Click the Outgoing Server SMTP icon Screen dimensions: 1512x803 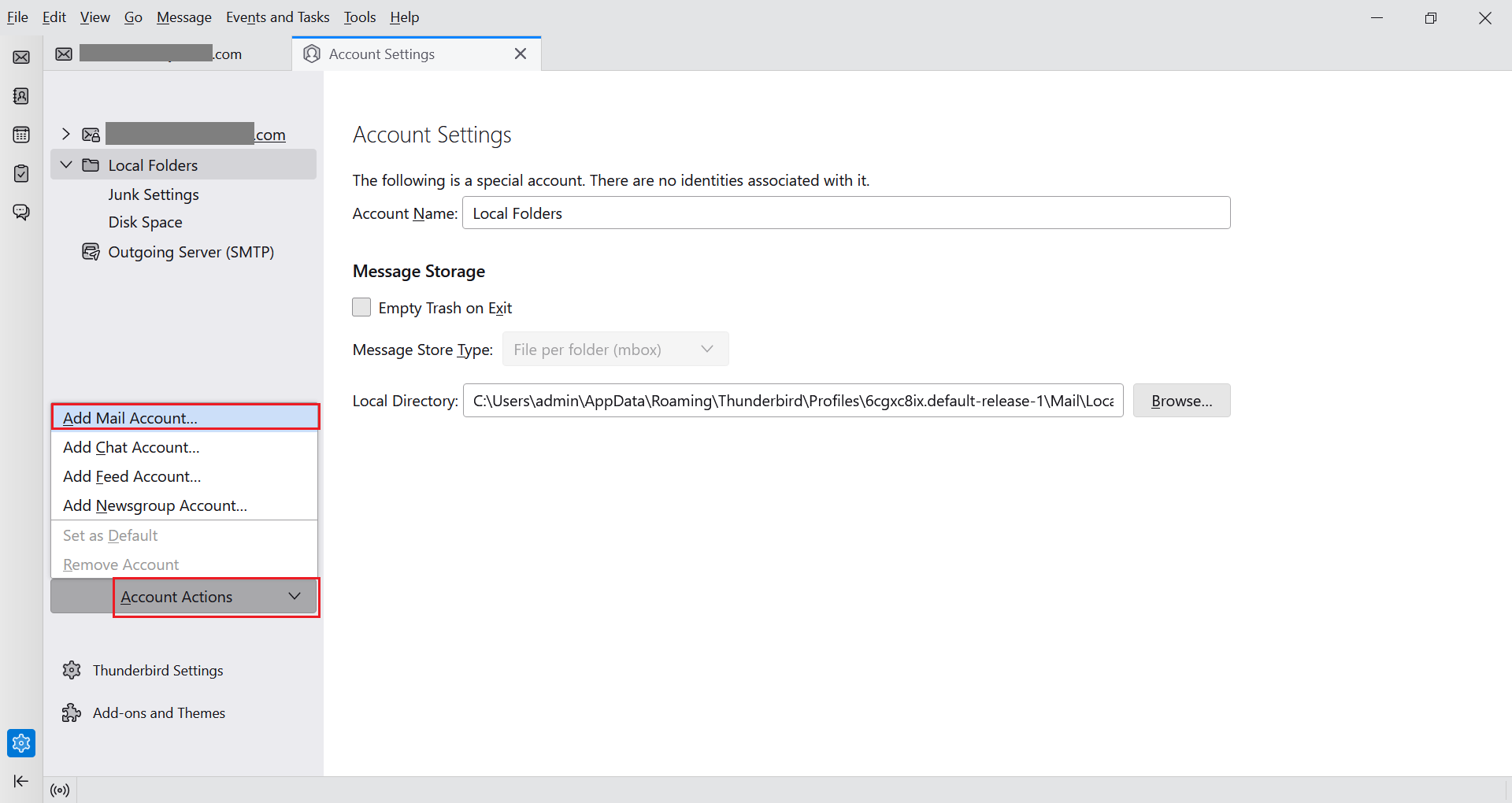click(x=91, y=252)
